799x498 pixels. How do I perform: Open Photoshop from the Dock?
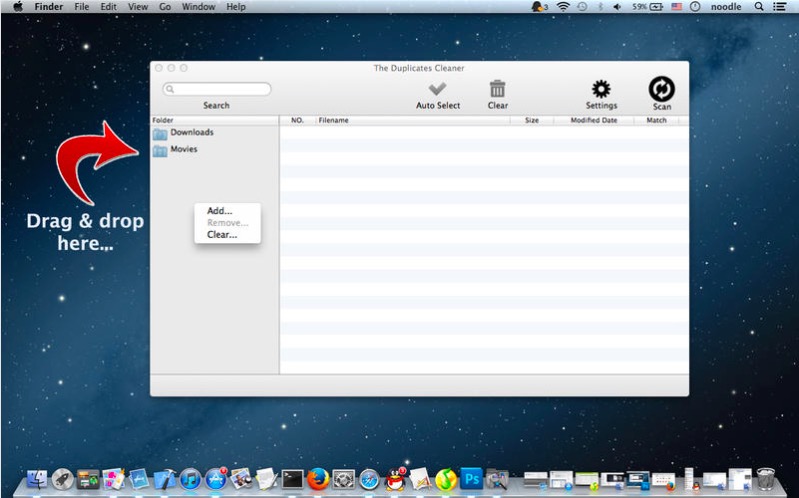pos(471,479)
